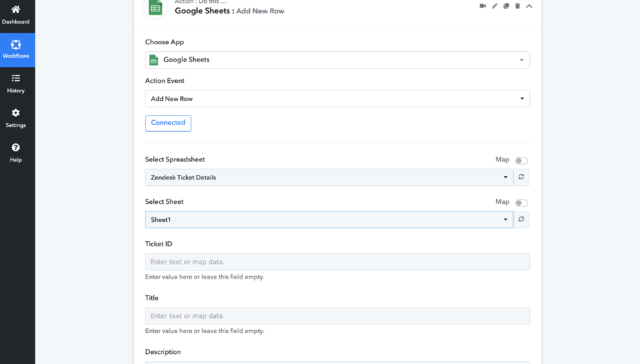
Task: Open the History section
Action: (x=16, y=84)
